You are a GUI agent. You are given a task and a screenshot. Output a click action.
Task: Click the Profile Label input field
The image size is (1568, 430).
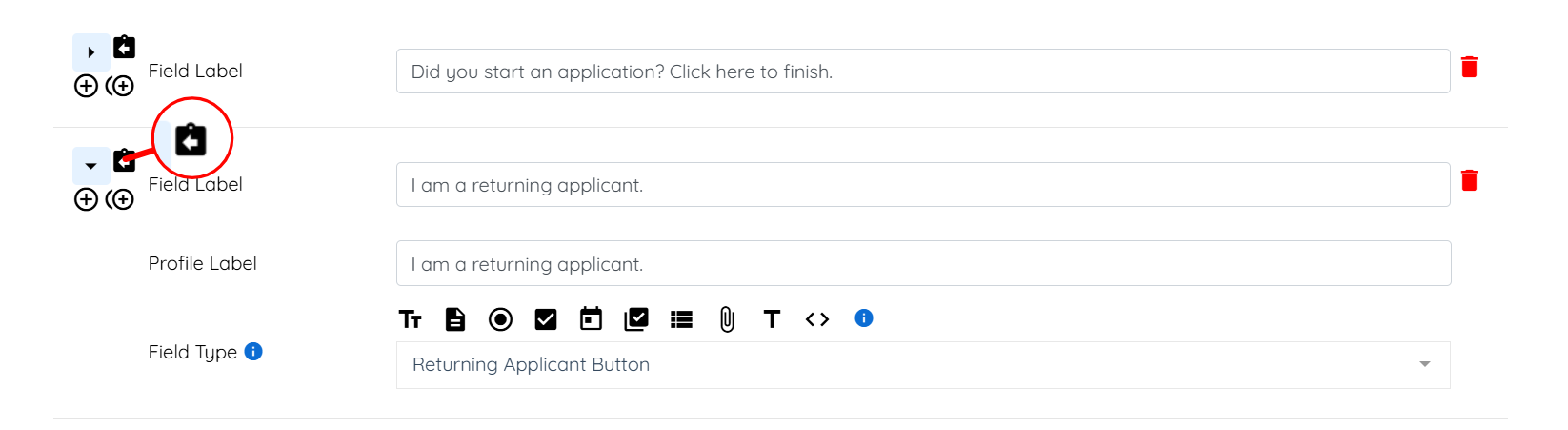click(922, 264)
